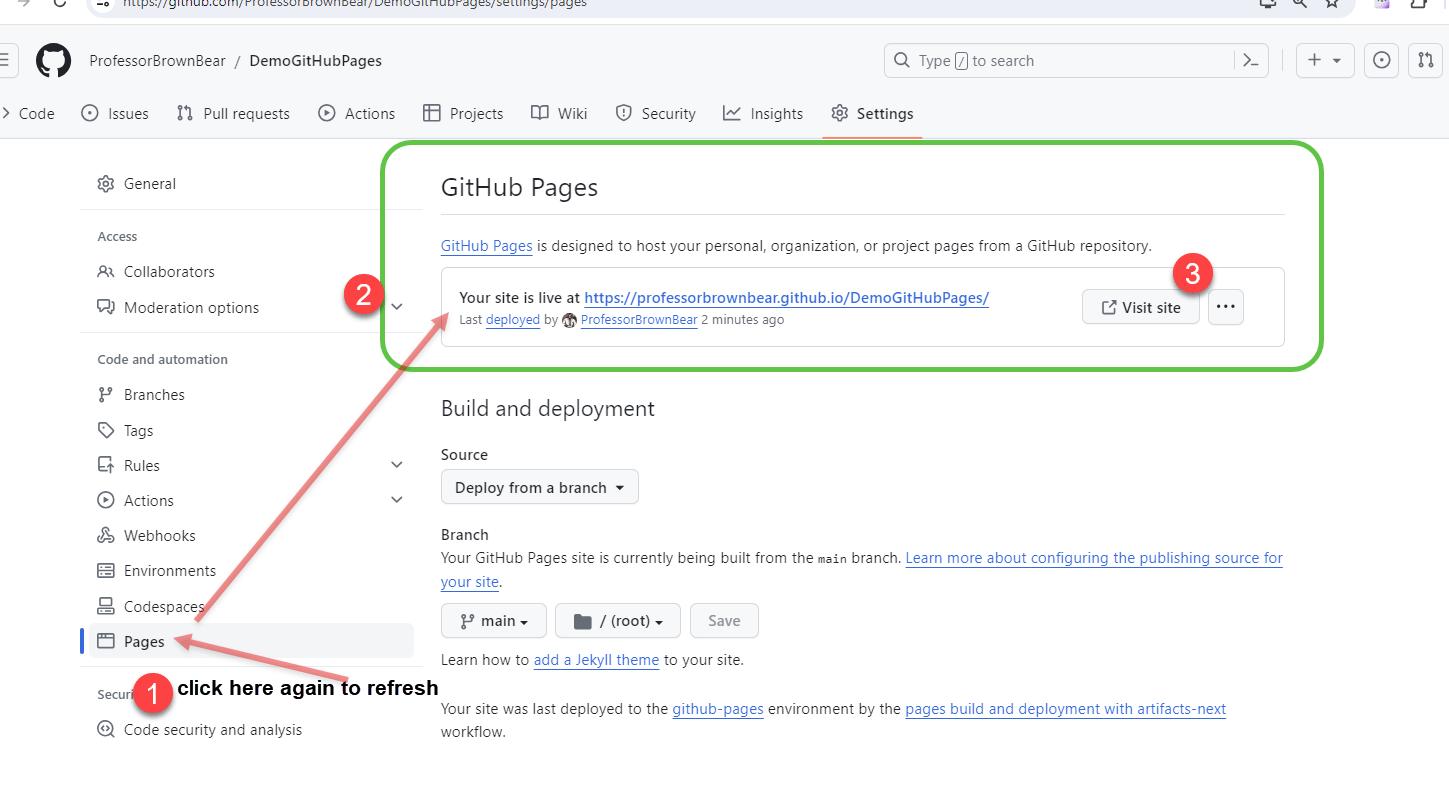Click the ellipsis menu beside Visit site
1449x800 pixels.
point(1225,307)
